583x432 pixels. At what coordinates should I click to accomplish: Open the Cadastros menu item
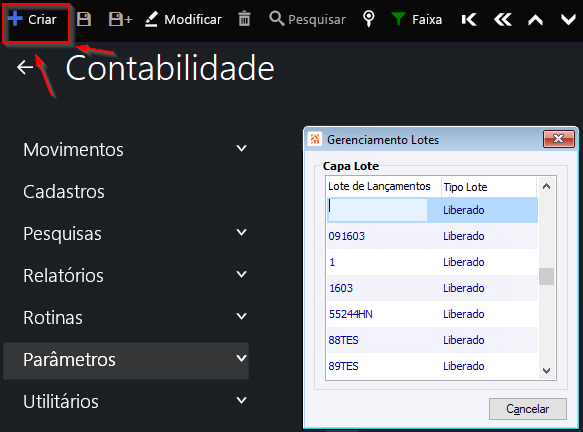(x=64, y=192)
